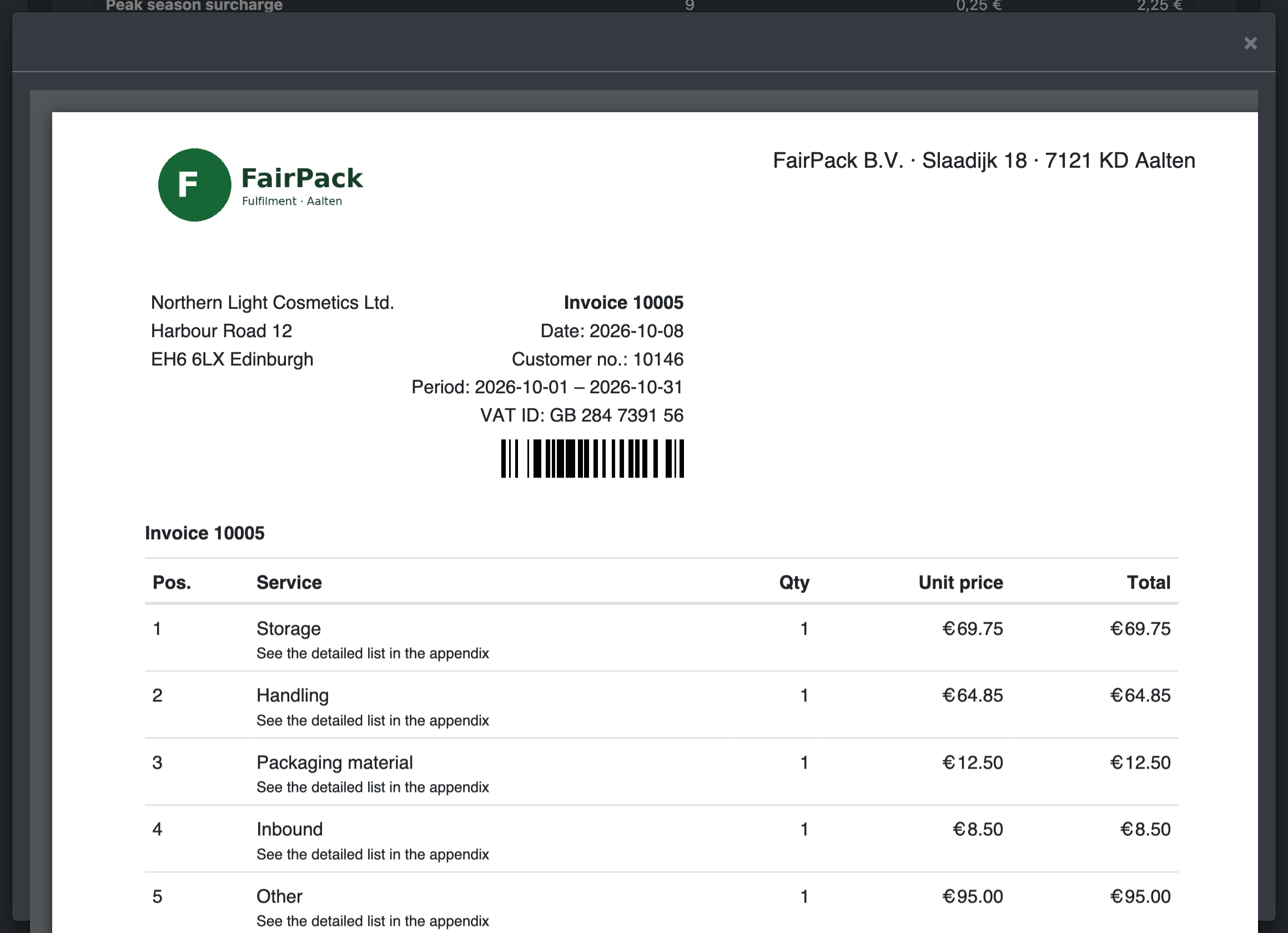Select the 'Packaging material' service label
The height and width of the screenshot is (933, 1288).
[x=335, y=763]
